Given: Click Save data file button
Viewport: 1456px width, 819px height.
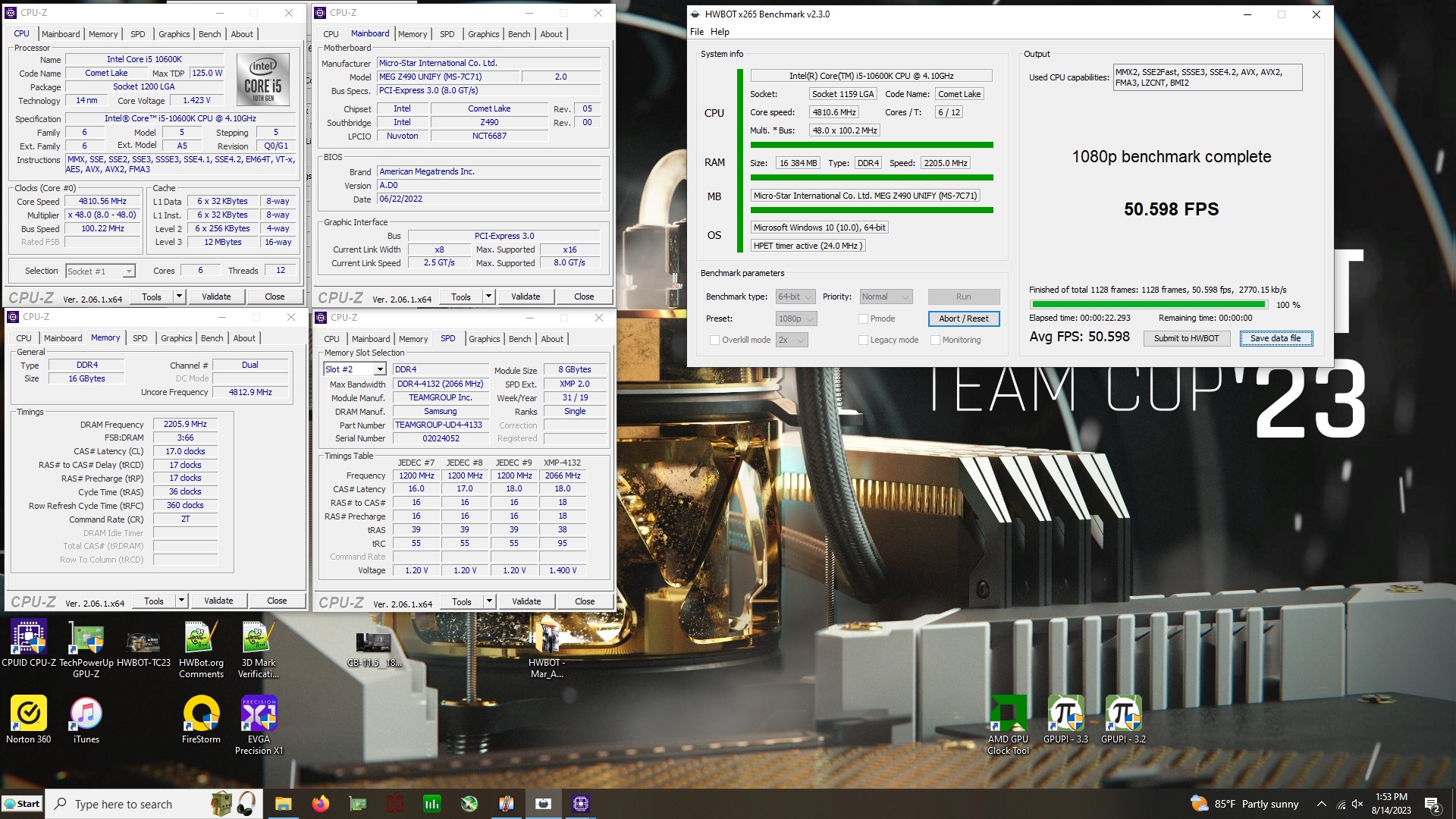Looking at the screenshot, I should pyautogui.click(x=1276, y=339).
